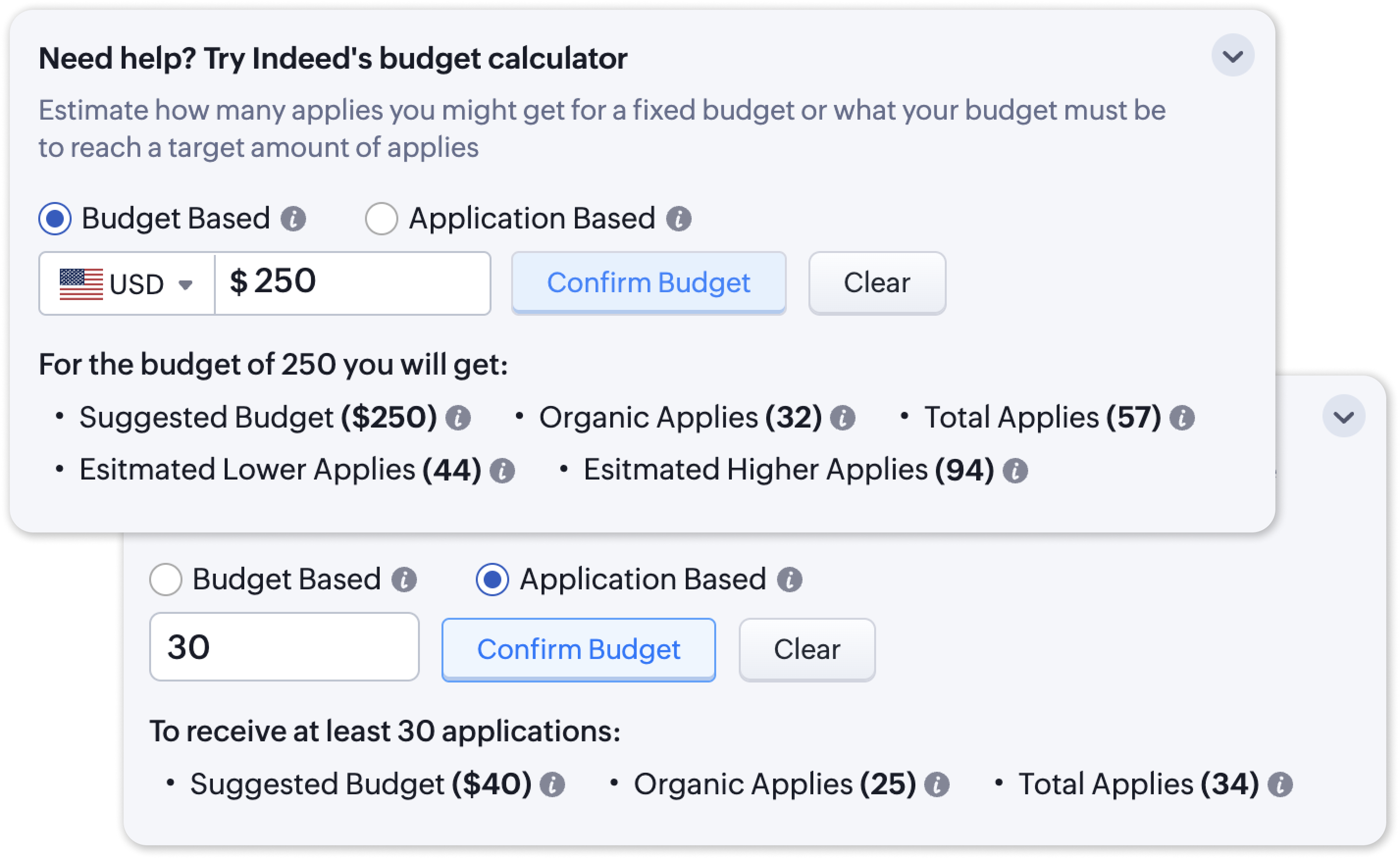Click info icon next to Total Applies (34)
The width and height of the screenshot is (1400, 859).
pyautogui.click(x=1281, y=785)
